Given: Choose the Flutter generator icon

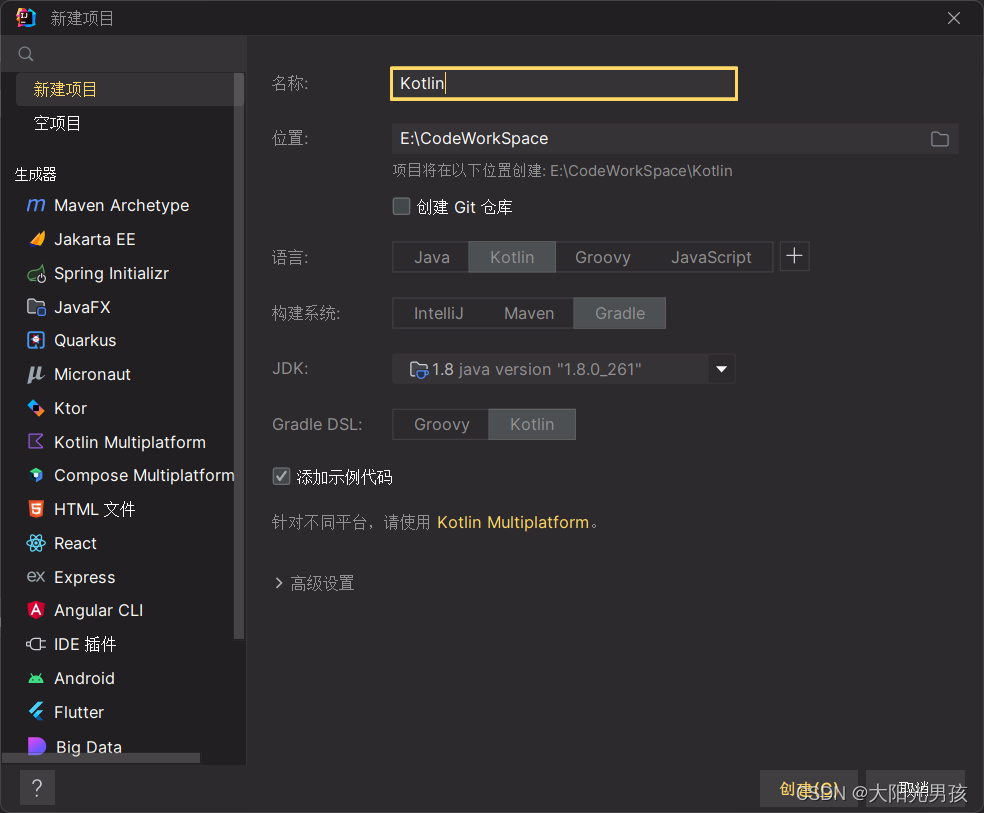Looking at the screenshot, I should (x=36, y=711).
